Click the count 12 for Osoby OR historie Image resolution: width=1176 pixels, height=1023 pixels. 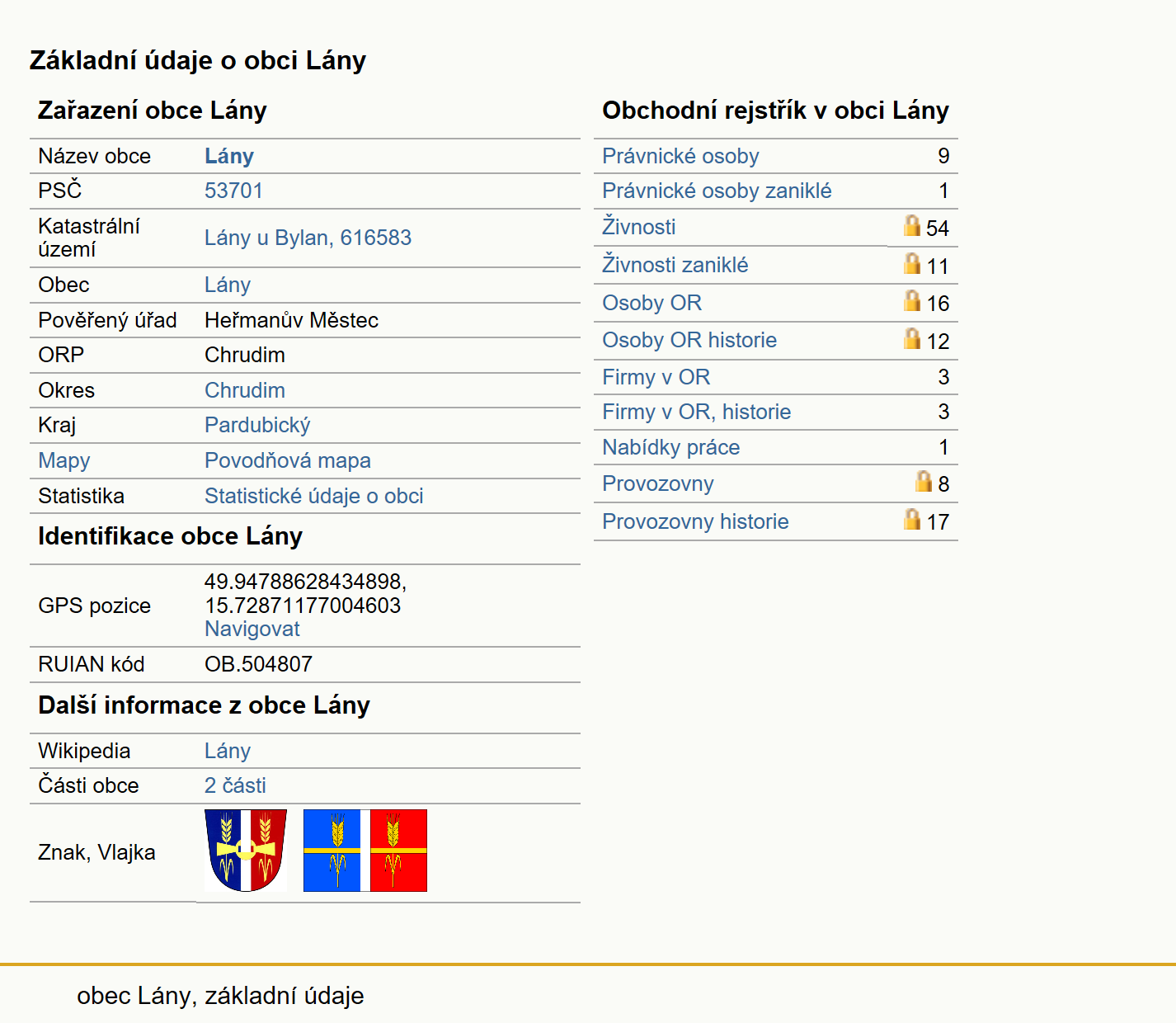pyautogui.click(x=938, y=342)
